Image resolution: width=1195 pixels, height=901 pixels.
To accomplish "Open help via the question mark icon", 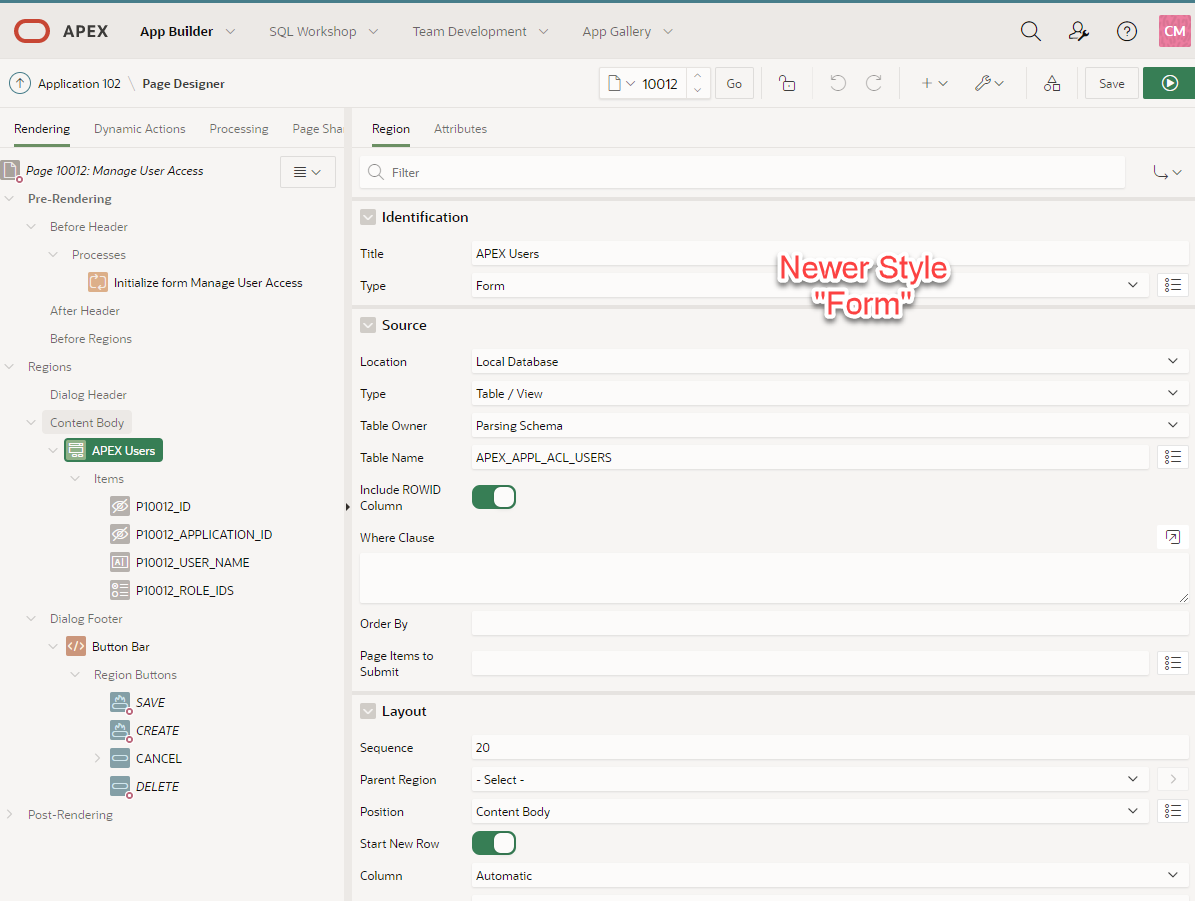I will pos(1127,31).
